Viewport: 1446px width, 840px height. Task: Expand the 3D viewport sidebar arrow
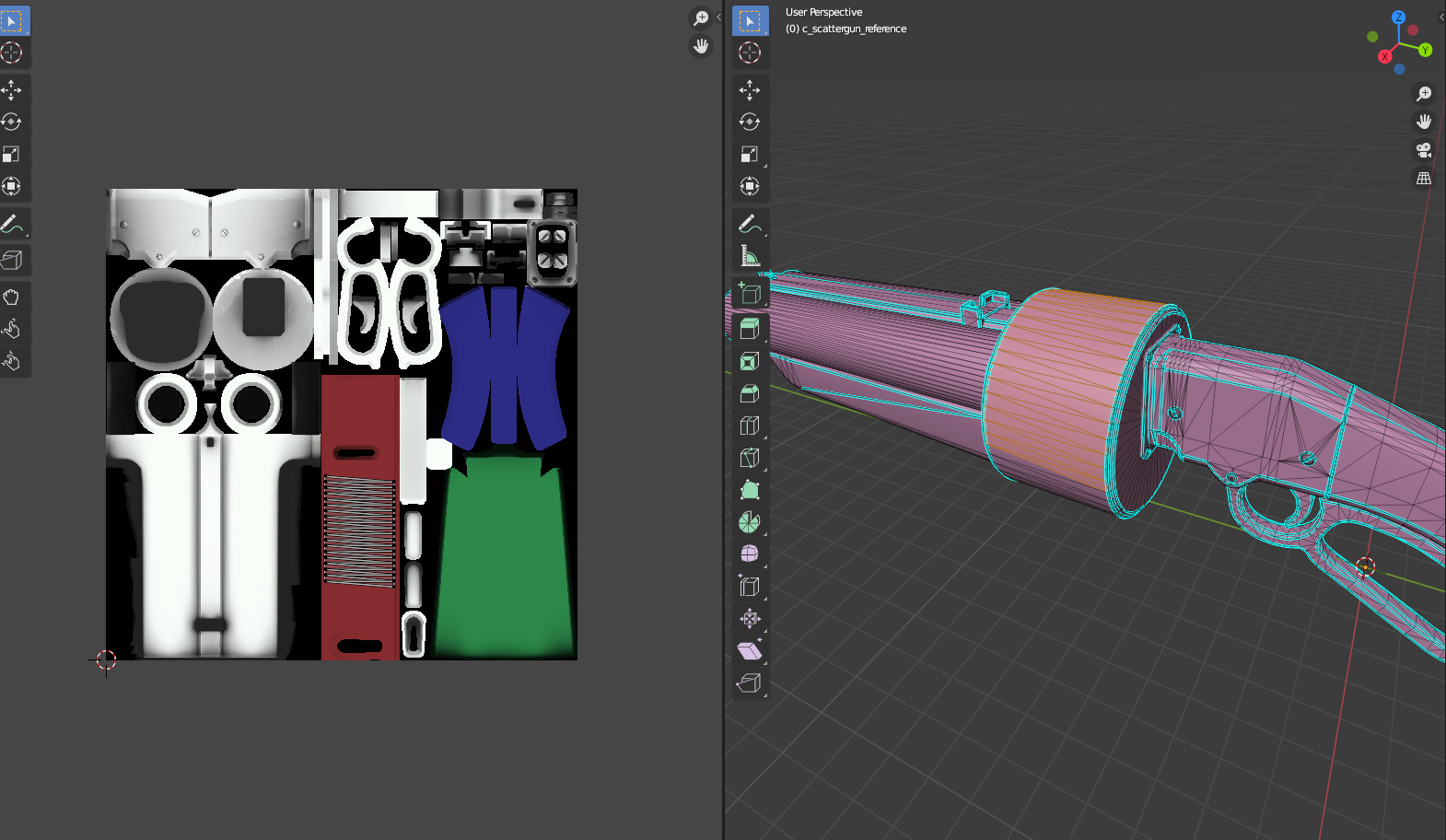(x=1441, y=17)
